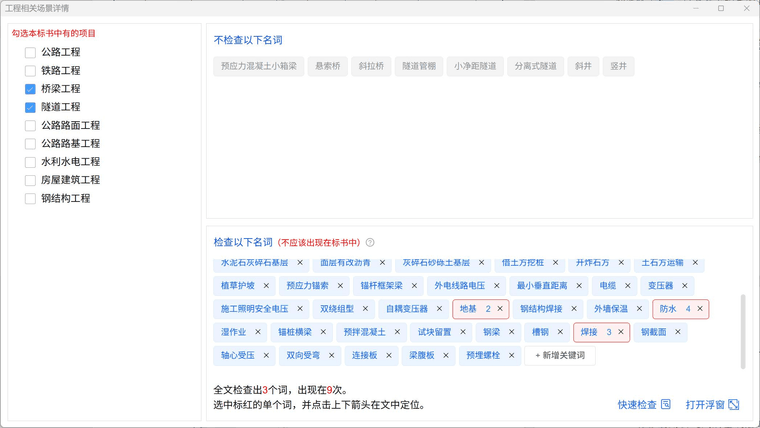
Task: Click the 预应力混凝土小箱梁 excluded word
Action: tap(259, 66)
